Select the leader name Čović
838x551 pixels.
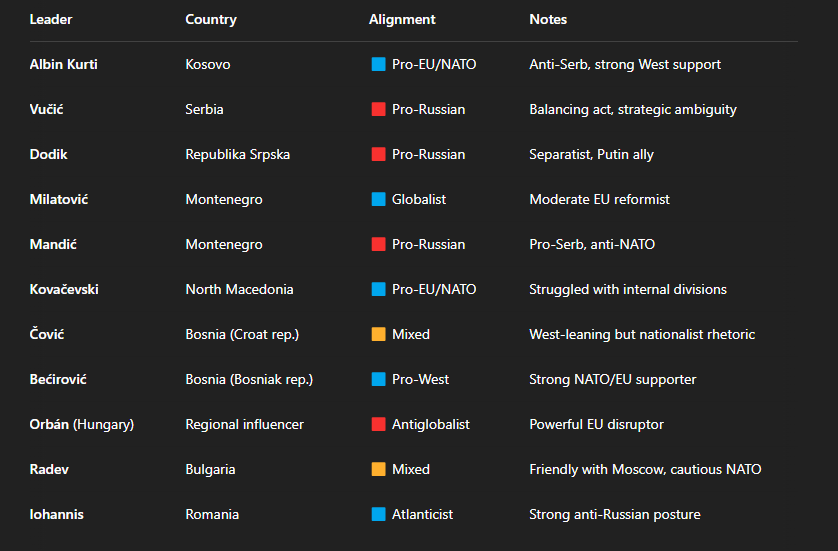coord(47,334)
